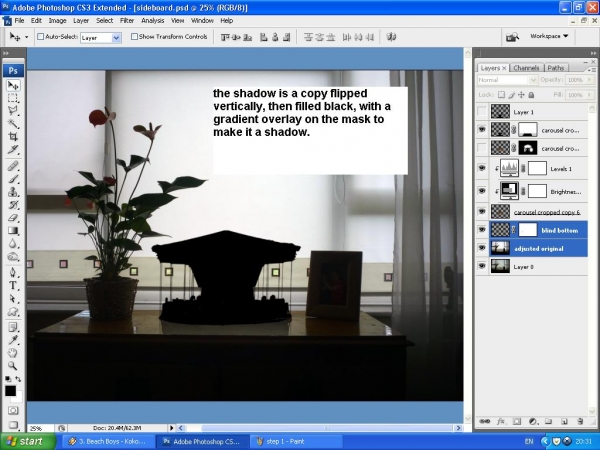Select the Blur tool
This screenshot has width=600, height=450.
(13, 243)
